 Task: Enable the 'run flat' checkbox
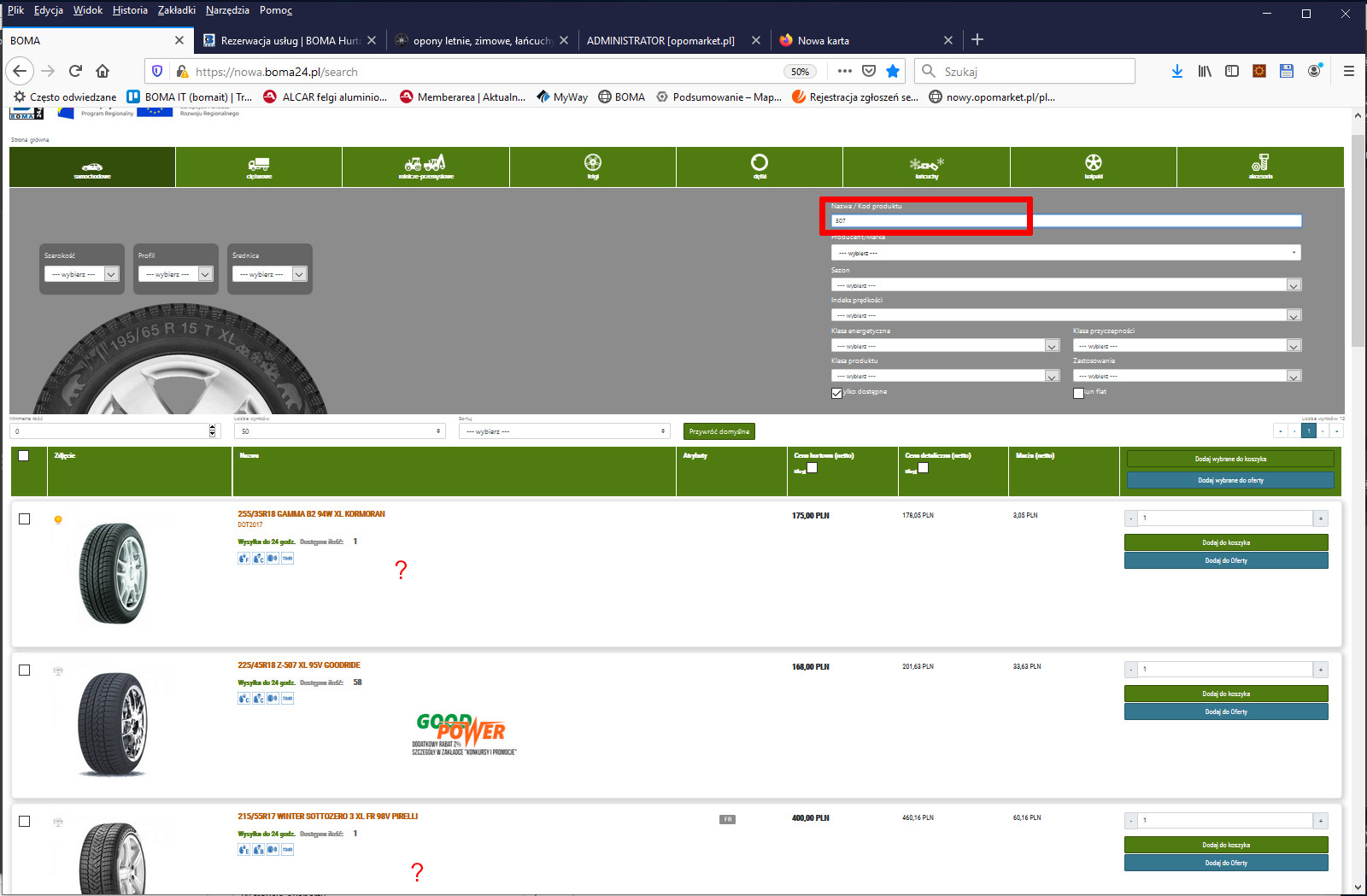[1078, 393]
